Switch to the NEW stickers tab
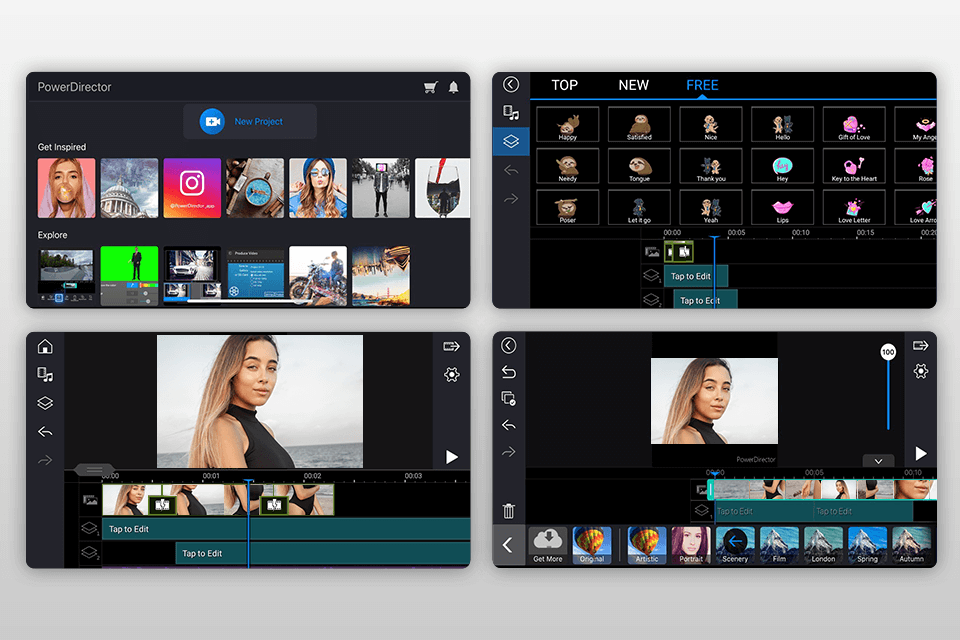 tap(634, 85)
